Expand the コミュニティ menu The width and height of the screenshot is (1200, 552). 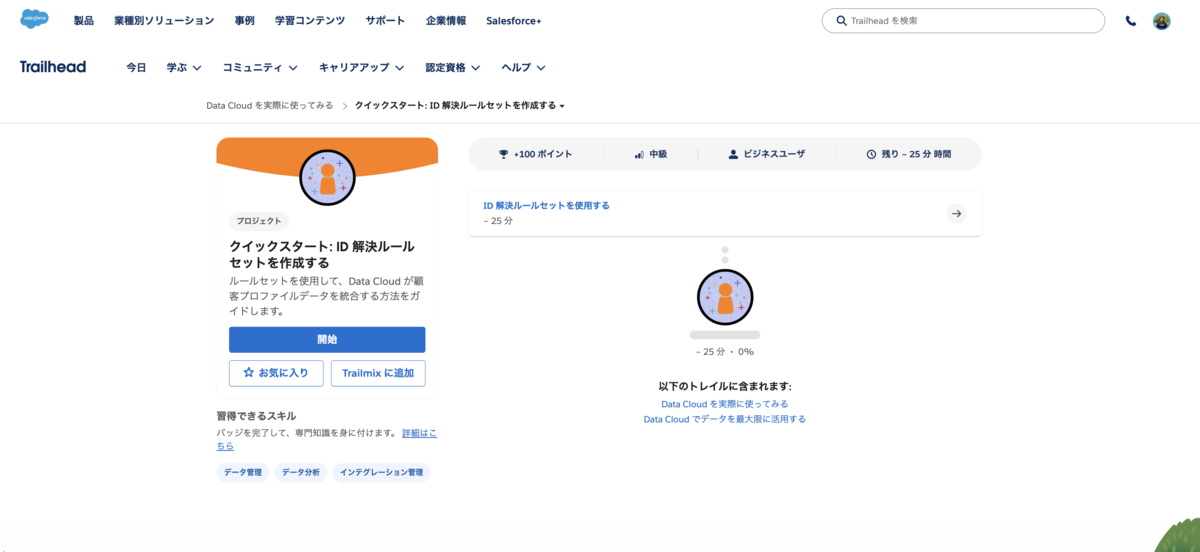tap(260, 68)
